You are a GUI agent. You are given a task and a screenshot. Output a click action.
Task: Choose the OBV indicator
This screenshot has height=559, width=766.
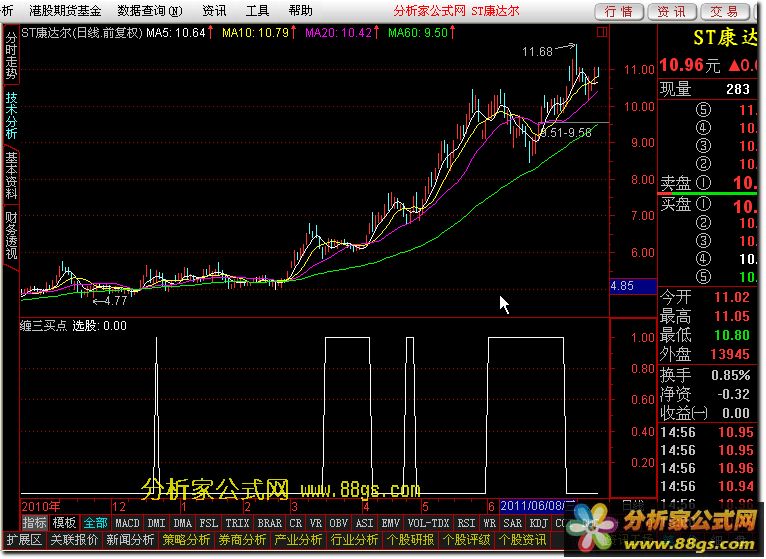pos(338,523)
